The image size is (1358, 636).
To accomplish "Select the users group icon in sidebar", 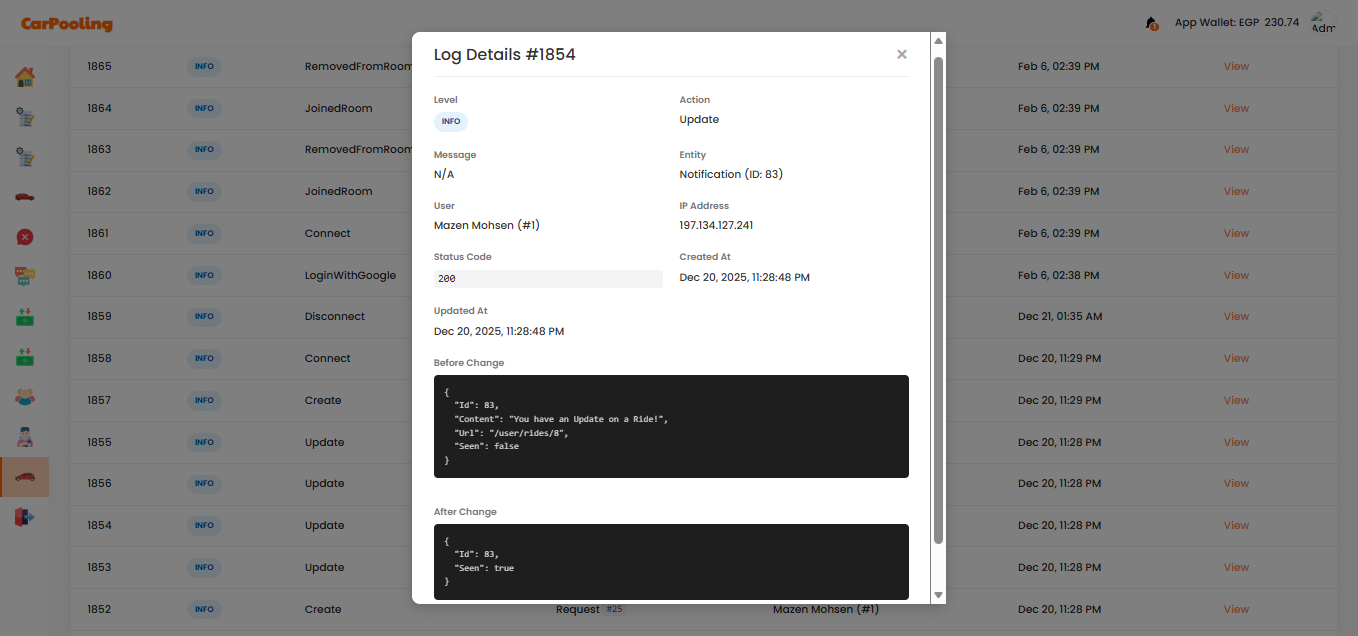I will pos(25,396).
